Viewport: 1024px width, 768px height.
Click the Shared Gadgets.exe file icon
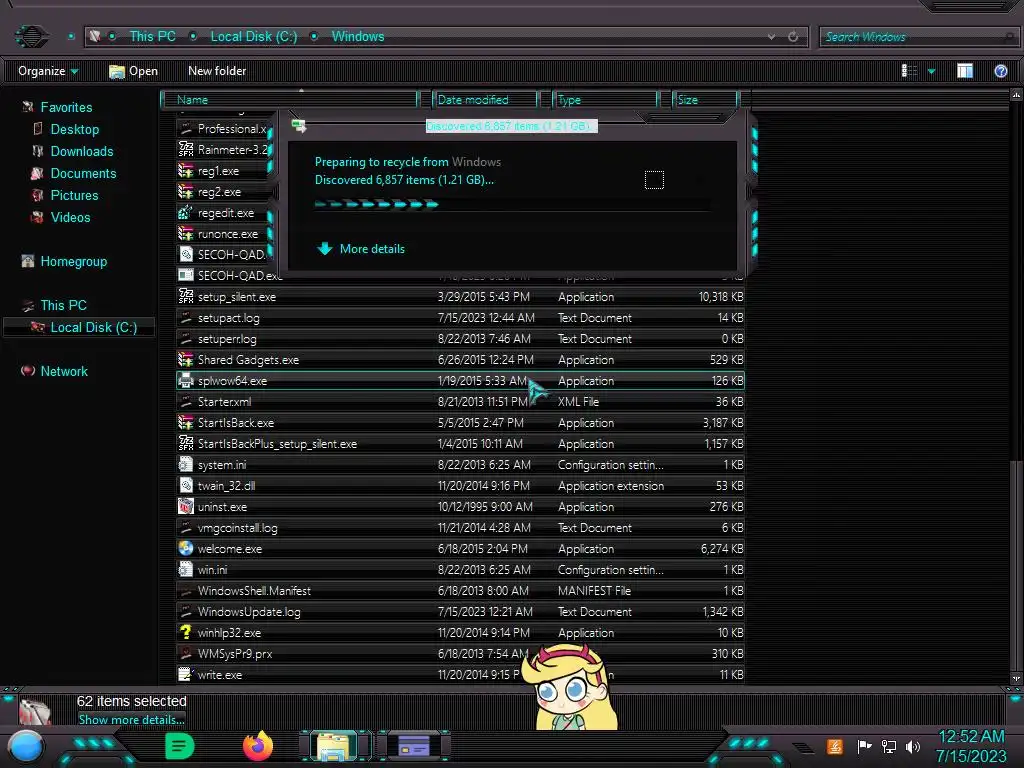tap(185, 359)
